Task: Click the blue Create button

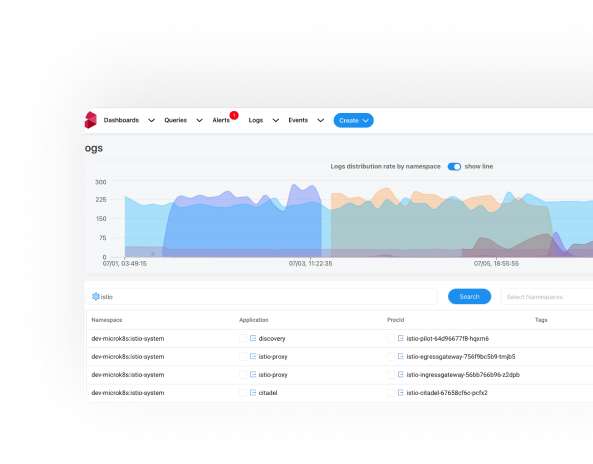Action: (354, 120)
